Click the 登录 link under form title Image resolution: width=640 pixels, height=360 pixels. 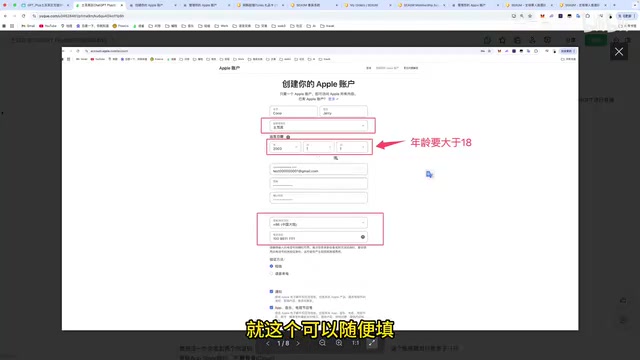(333, 99)
